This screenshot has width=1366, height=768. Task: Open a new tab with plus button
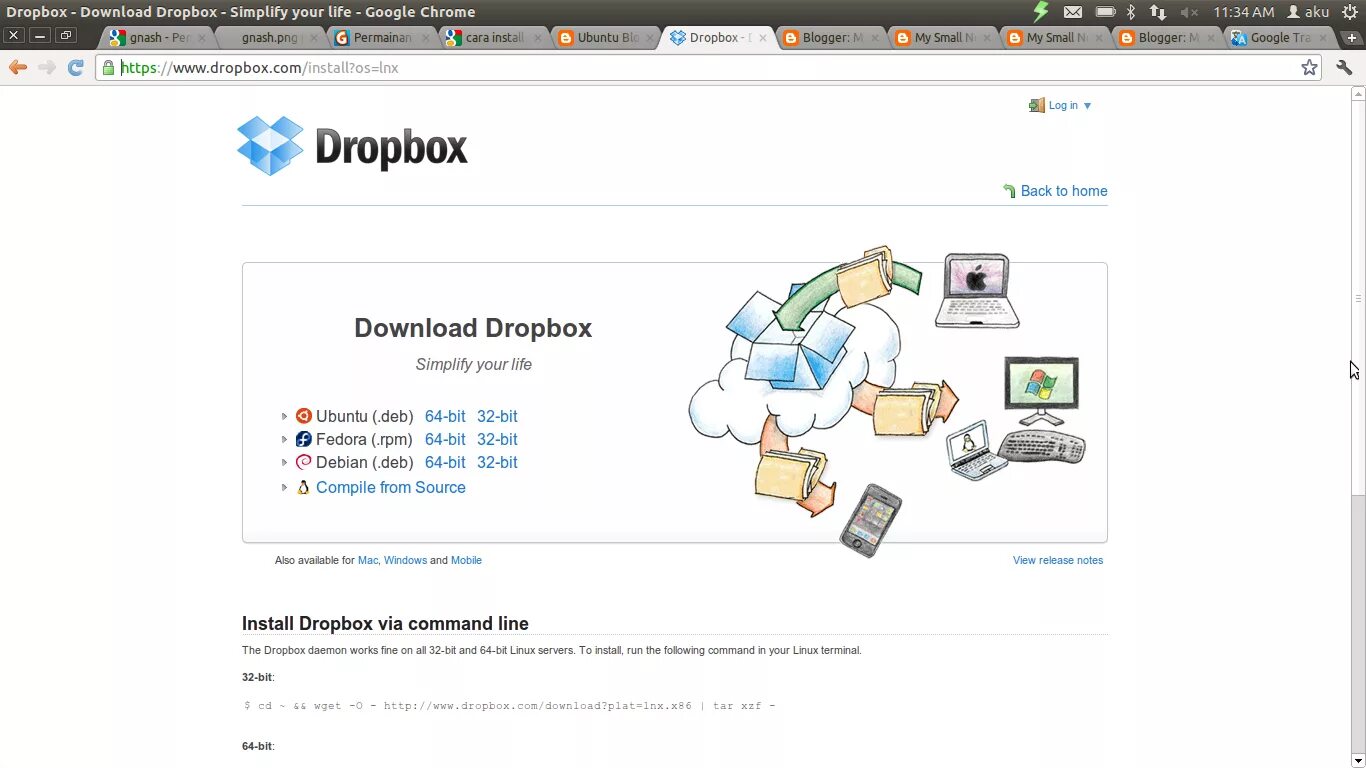coord(1352,38)
